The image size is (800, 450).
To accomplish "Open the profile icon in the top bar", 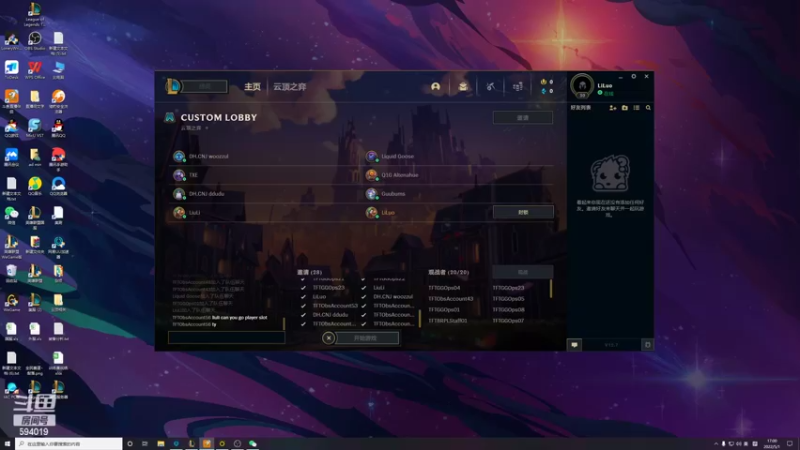I will point(435,87).
